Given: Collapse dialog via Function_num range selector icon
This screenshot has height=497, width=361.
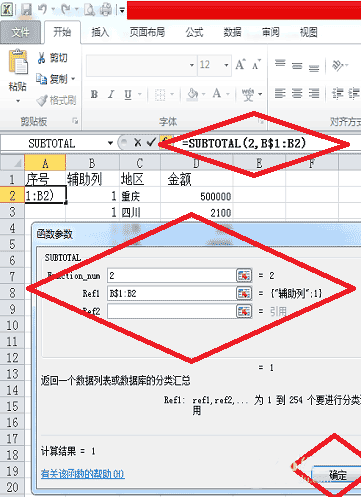Looking at the screenshot, I should [x=244, y=275].
